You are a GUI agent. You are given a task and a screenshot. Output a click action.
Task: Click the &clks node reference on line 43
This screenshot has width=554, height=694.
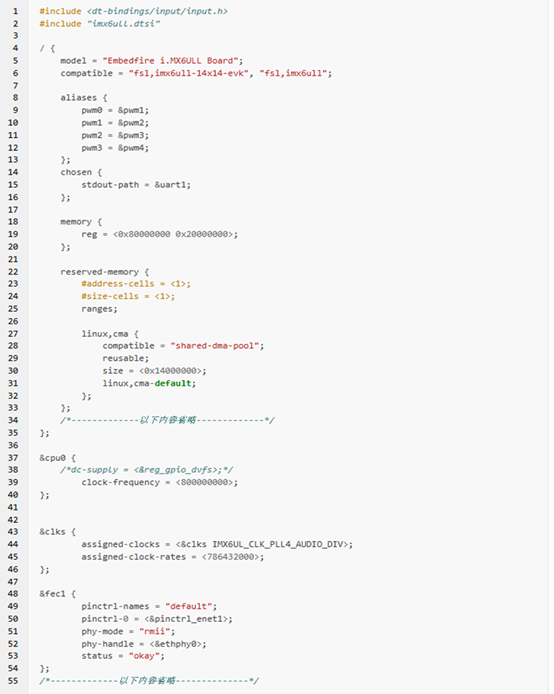[52, 532]
